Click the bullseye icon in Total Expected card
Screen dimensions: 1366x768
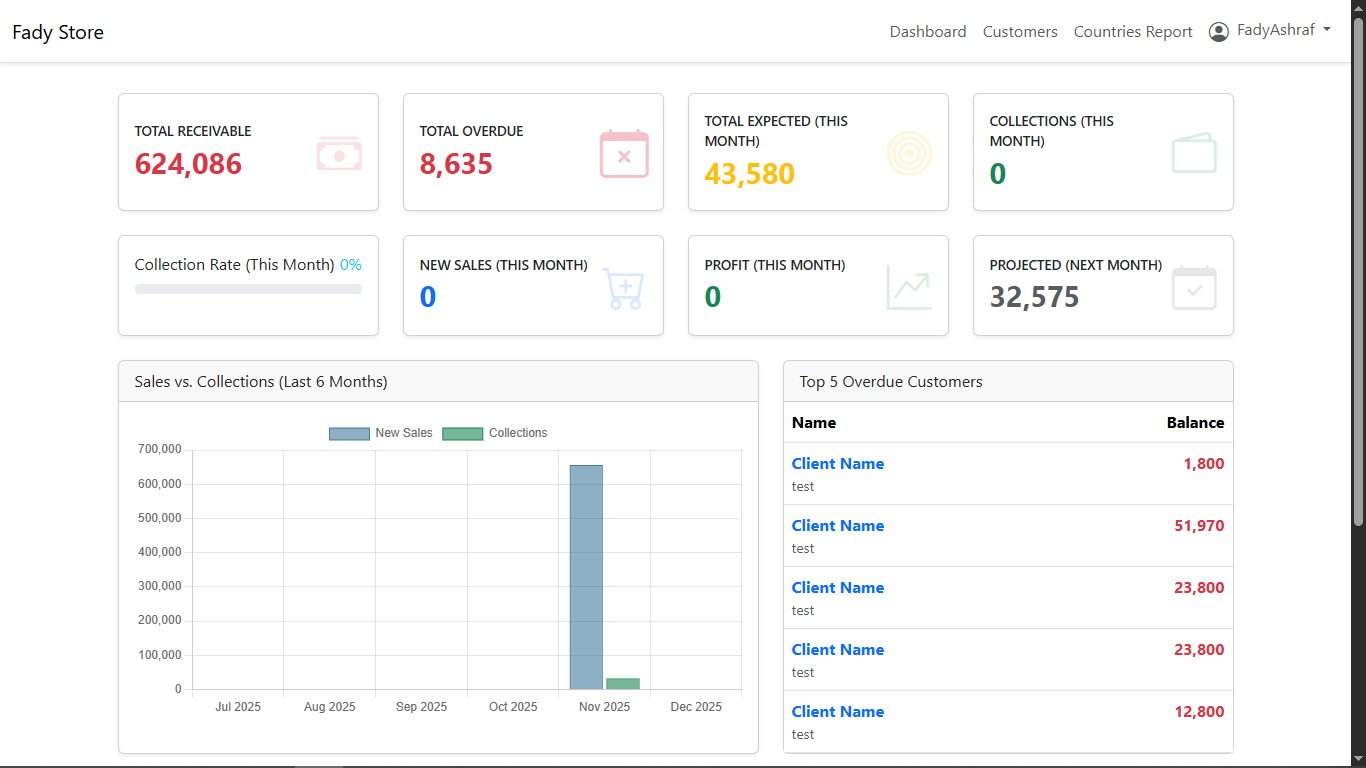coord(909,154)
